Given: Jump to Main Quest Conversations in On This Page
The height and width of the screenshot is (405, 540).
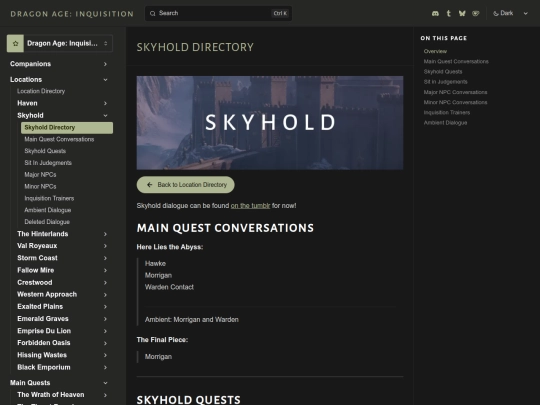Looking at the screenshot, I should tap(456, 61).
